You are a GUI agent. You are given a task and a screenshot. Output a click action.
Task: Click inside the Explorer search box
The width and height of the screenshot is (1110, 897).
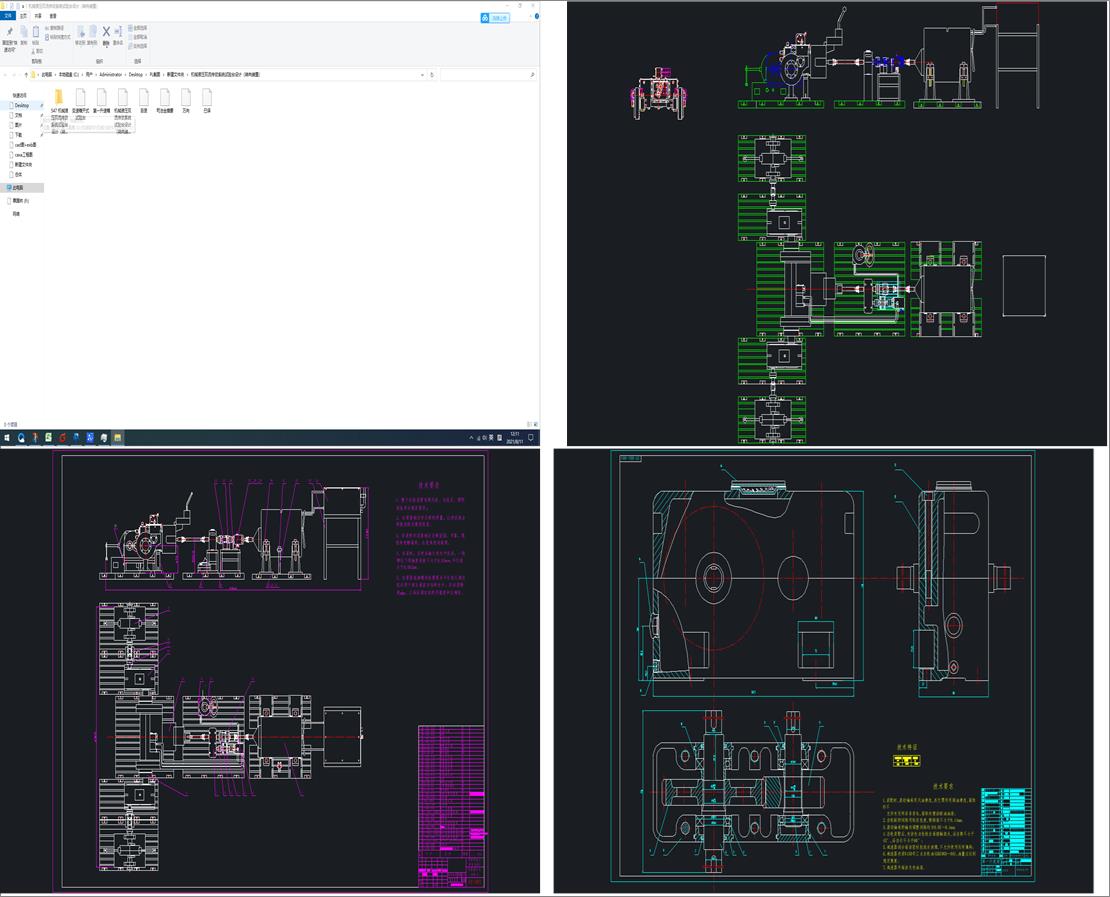(x=487, y=74)
